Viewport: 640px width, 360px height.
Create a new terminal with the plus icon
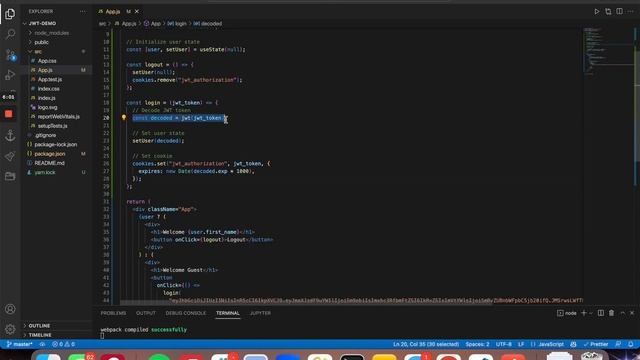(x=584, y=313)
